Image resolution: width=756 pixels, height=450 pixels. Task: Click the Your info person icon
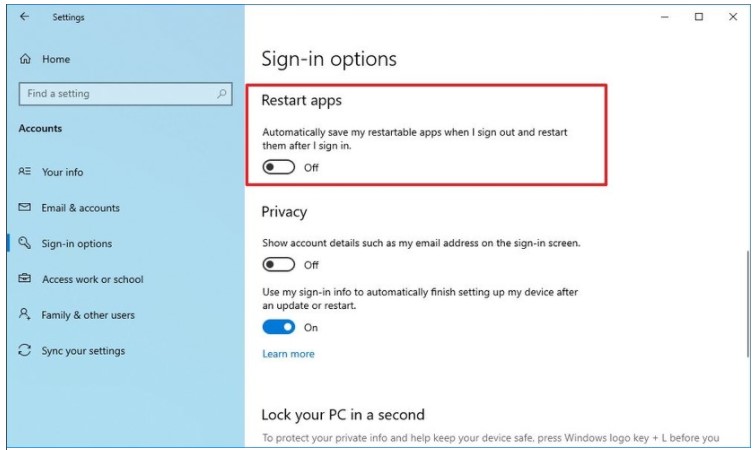(25, 172)
